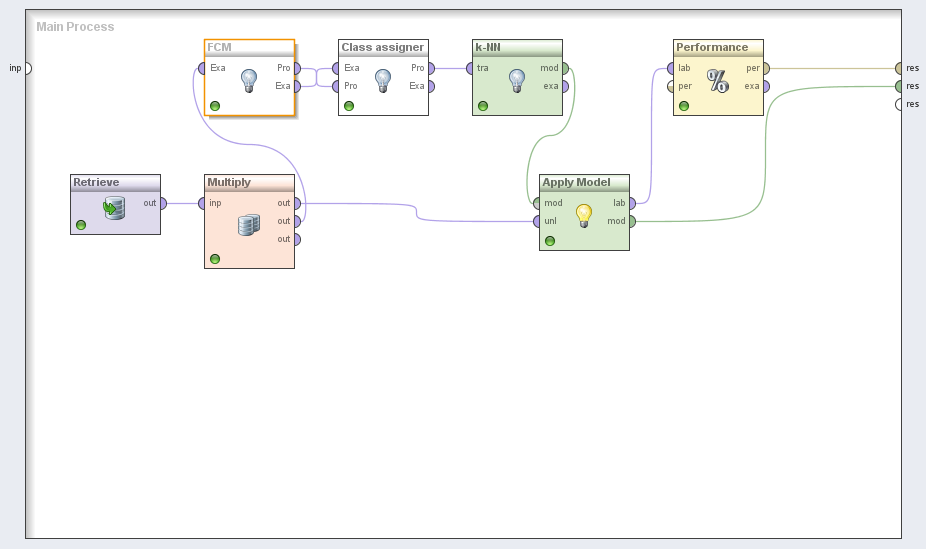Select the Multiply operator copy icon
This screenshot has width=926, height=549.
tap(249, 225)
